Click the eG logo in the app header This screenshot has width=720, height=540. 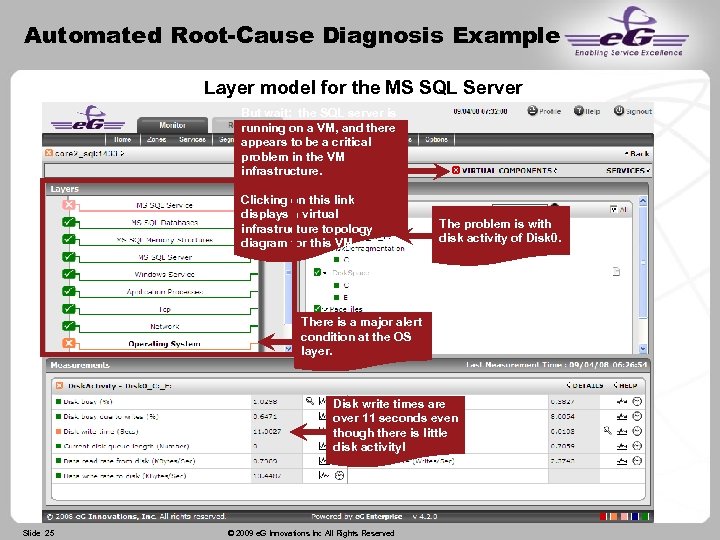[88, 118]
